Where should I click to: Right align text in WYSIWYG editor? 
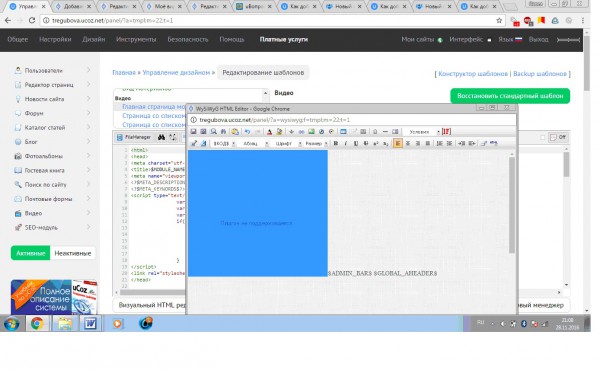[418, 143]
